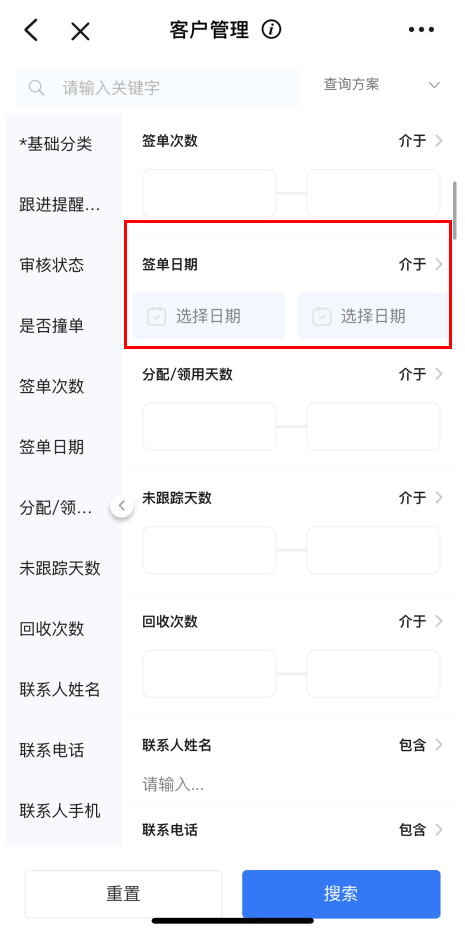The width and height of the screenshot is (465, 931).
Task: Open the info icon beside 客户管理
Action: tap(271, 29)
